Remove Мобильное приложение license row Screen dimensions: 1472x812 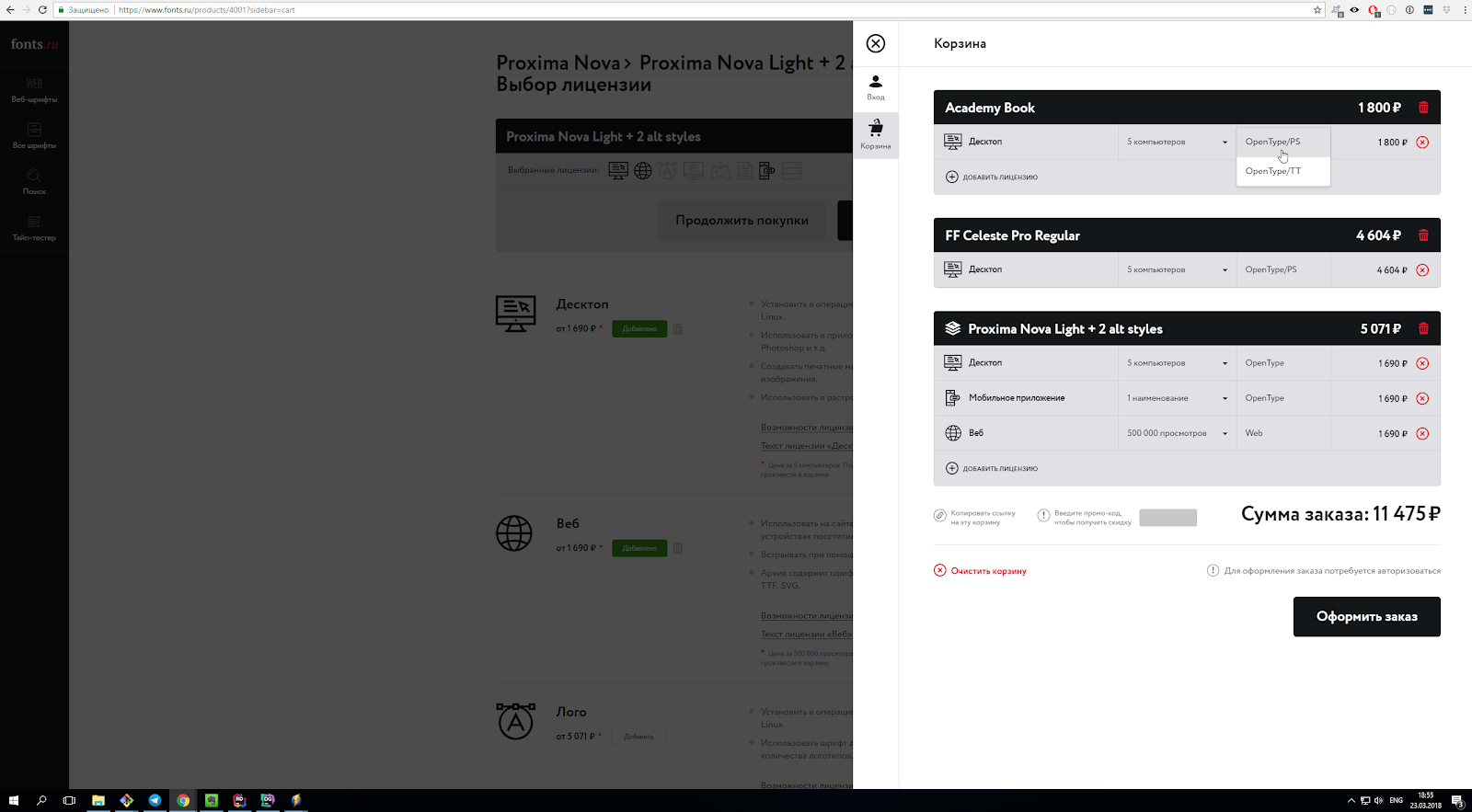coord(1422,398)
